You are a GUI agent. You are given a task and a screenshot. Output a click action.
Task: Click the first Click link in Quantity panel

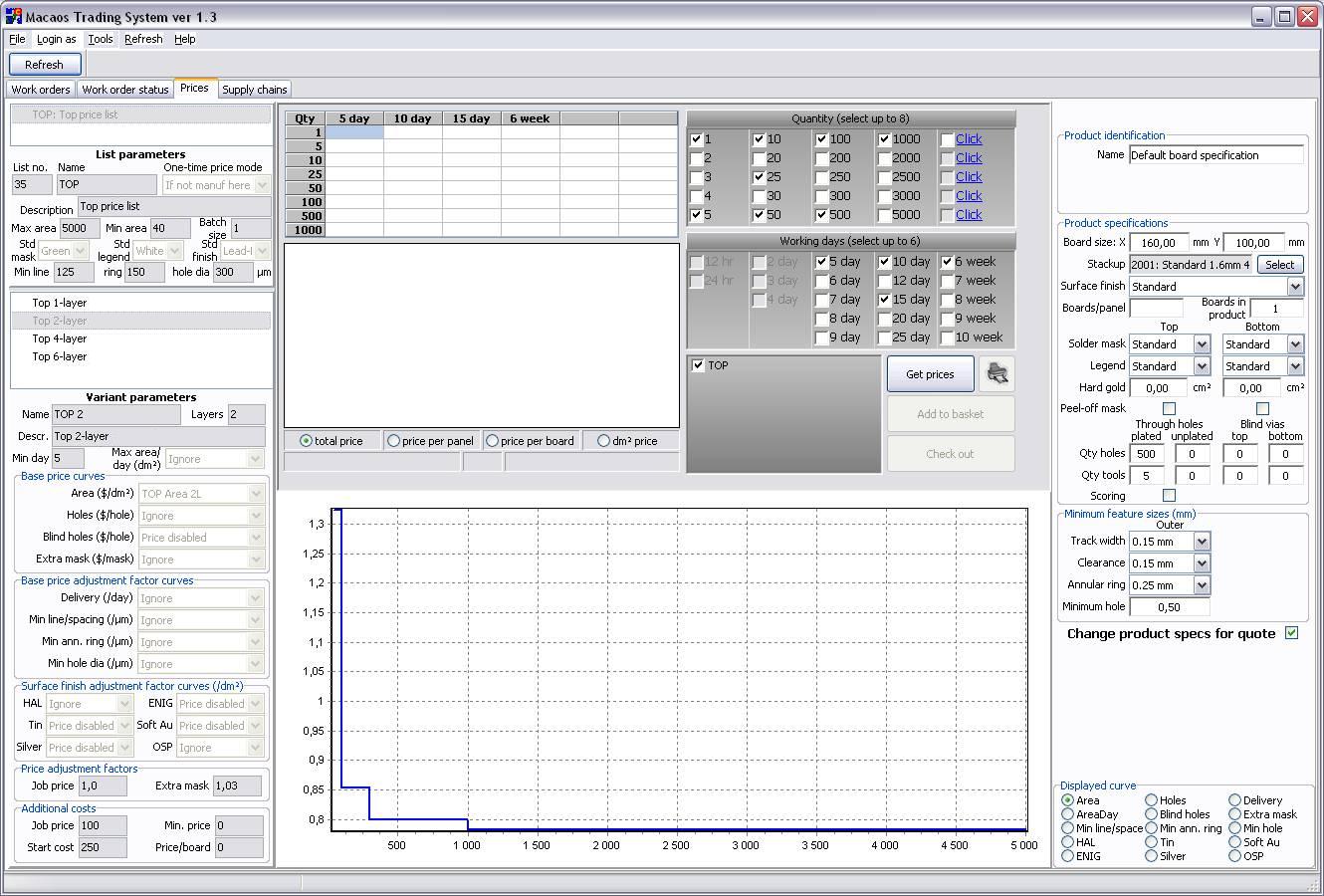[x=969, y=139]
